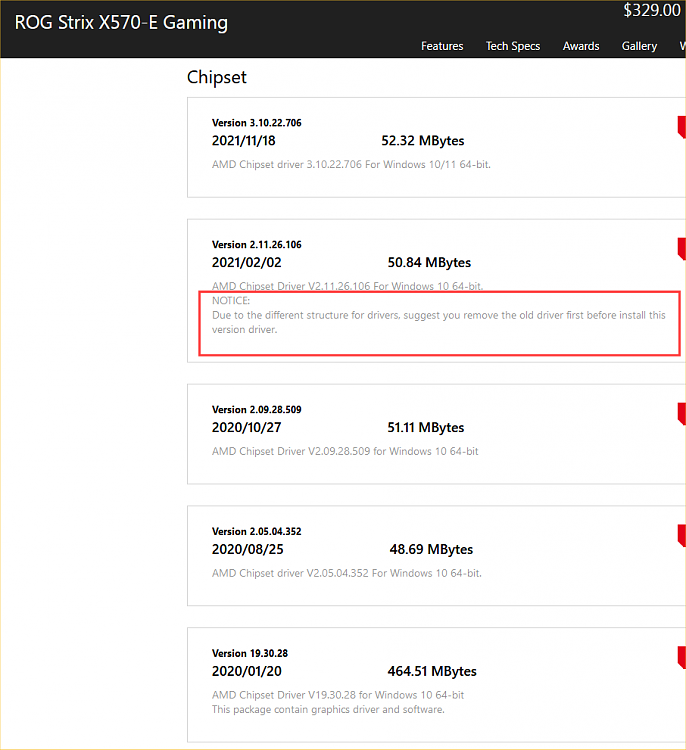686x750 pixels.
Task: Open the Features tab
Action: pos(442,46)
